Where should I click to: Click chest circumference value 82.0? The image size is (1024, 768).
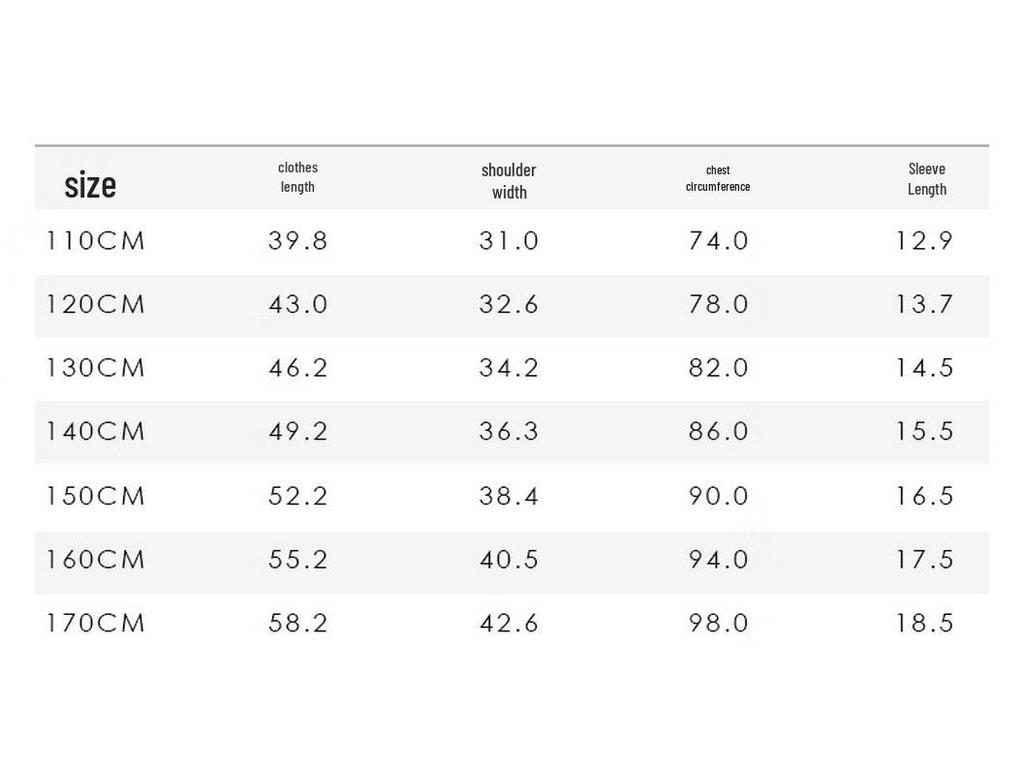tap(718, 368)
